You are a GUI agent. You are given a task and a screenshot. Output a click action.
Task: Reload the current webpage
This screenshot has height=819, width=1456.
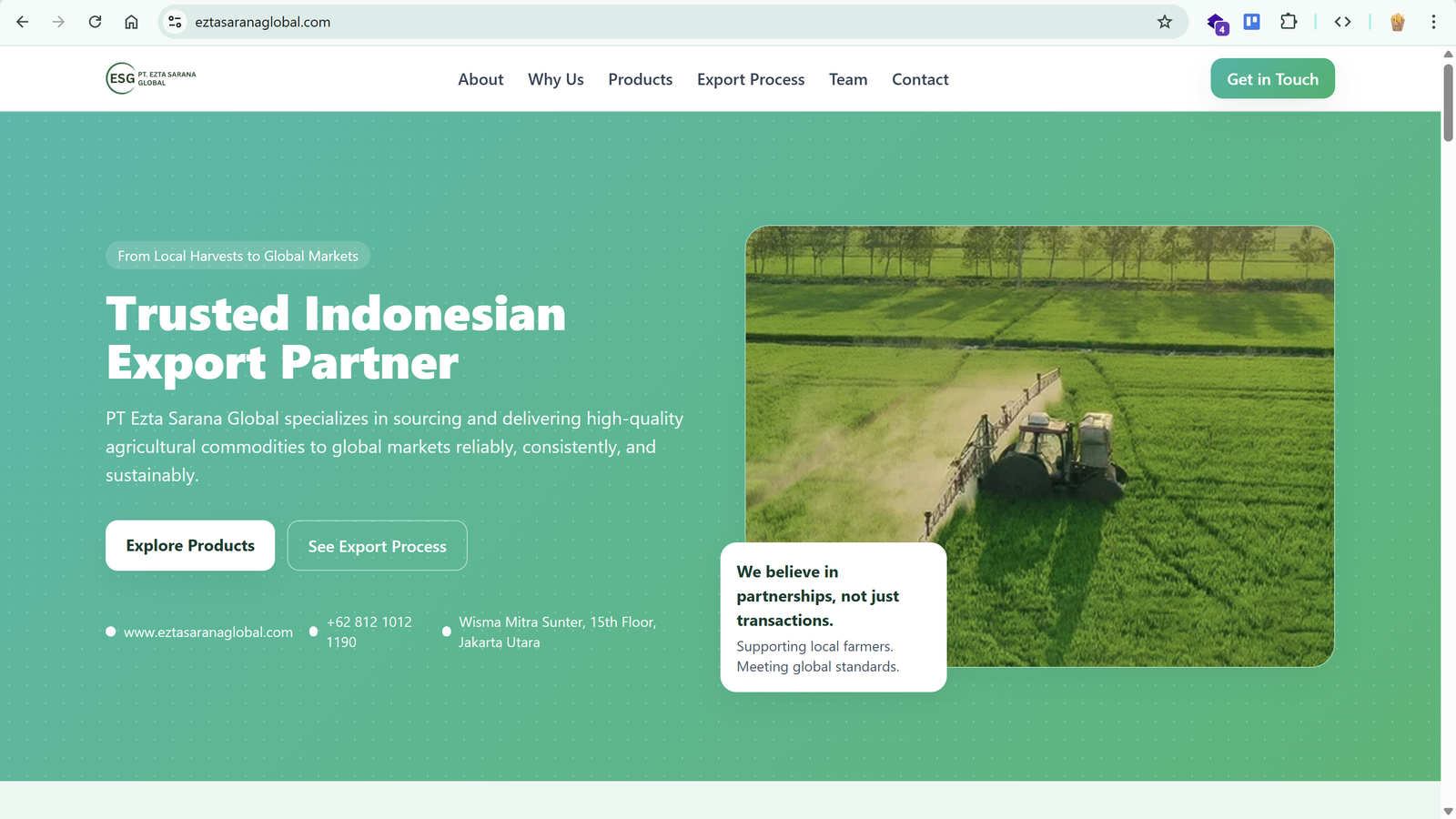click(x=95, y=22)
